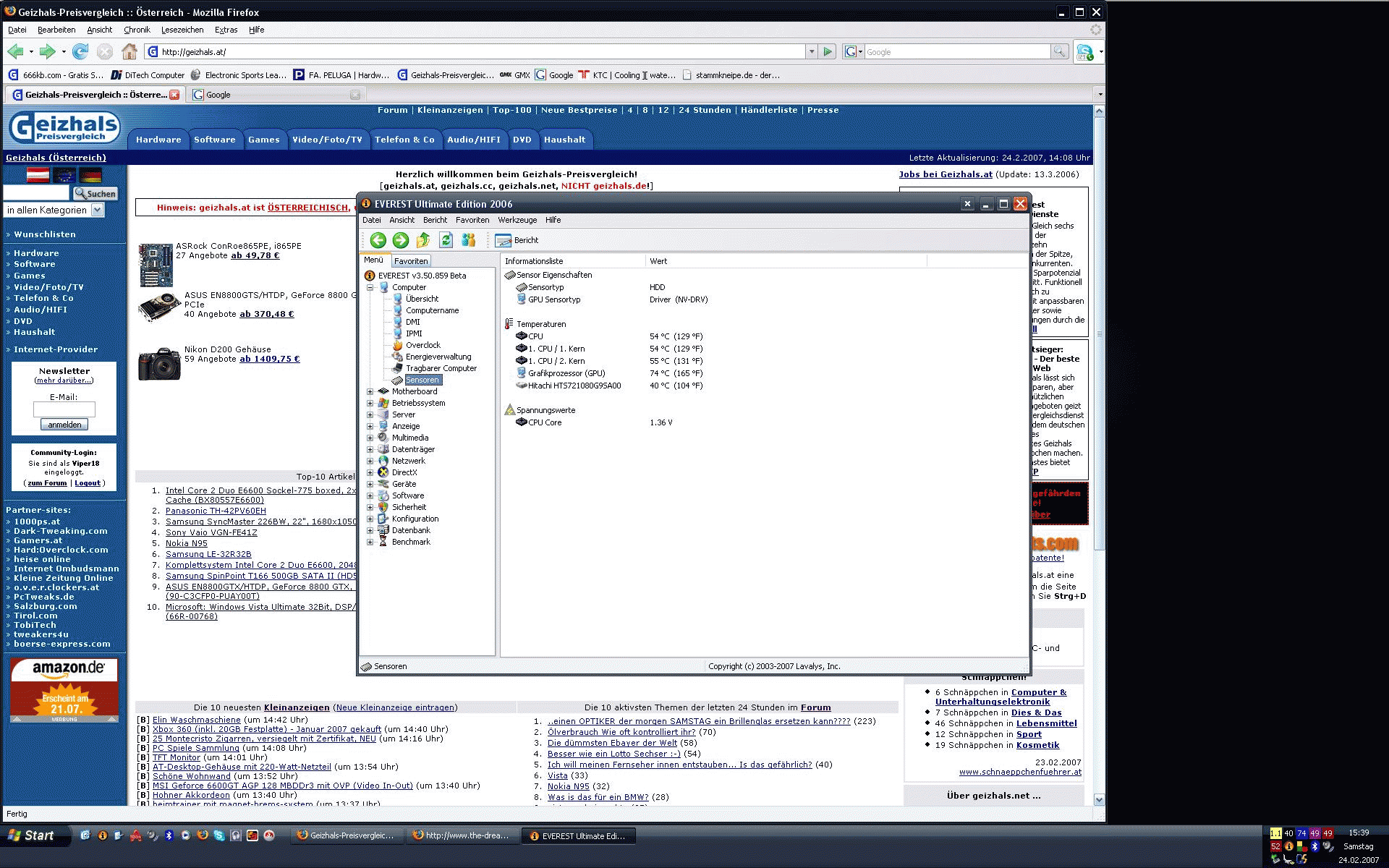1389x868 pixels.
Task: Click Bericht report button in EVEREST toolbar
Action: pyautogui.click(x=517, y=240)
